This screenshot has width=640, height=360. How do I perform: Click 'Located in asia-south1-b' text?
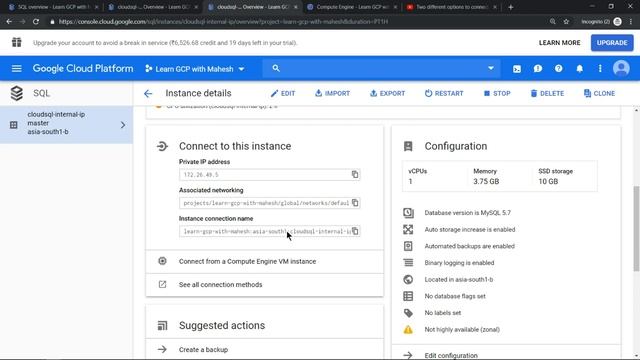click(x=459, y=280)
